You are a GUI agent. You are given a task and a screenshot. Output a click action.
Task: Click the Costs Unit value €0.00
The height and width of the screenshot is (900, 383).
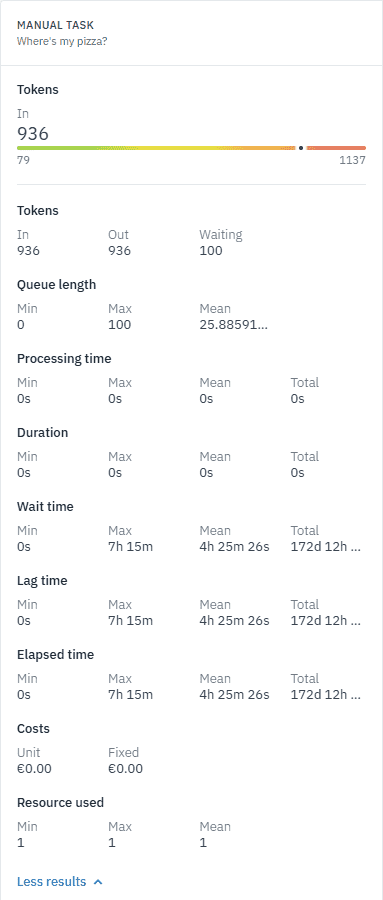click(34, 769)
